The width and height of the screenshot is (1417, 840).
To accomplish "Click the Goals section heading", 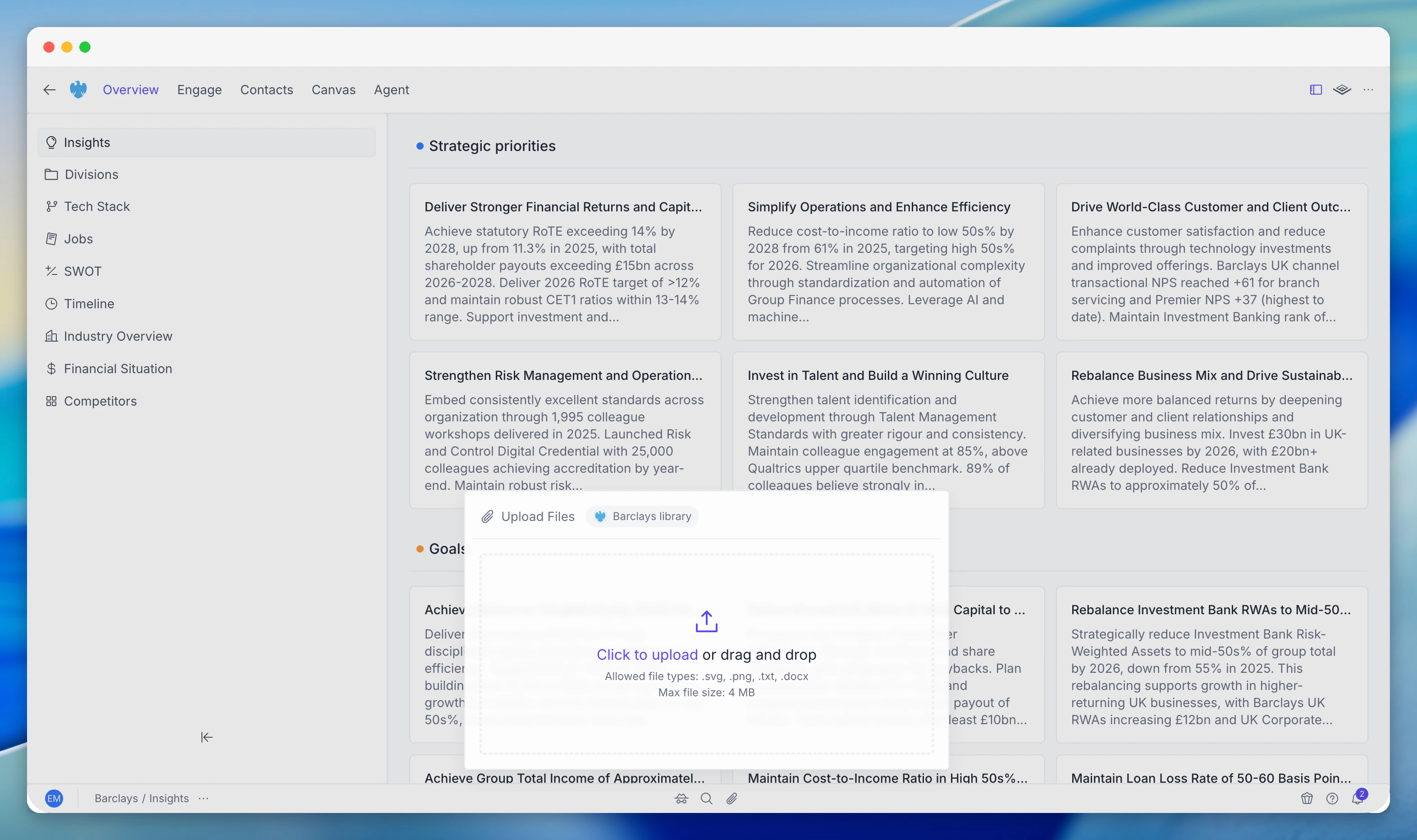I will coord(446,548).
